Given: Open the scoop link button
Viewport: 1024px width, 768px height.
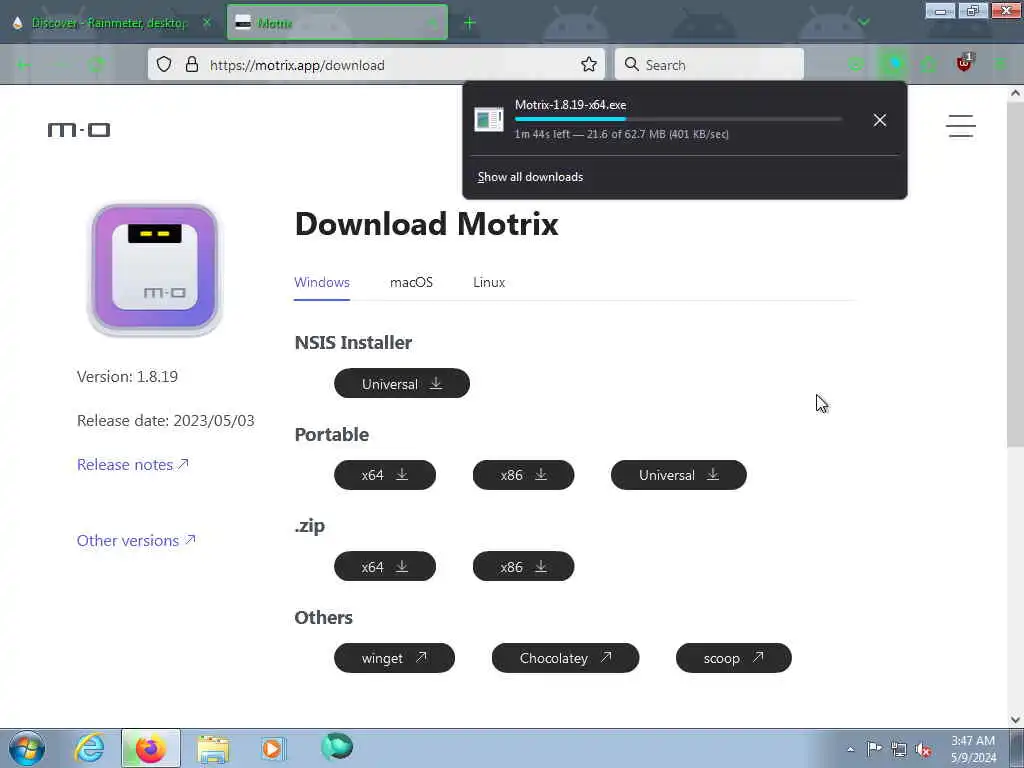Looking at the screenshot, I should click(733, 658).
